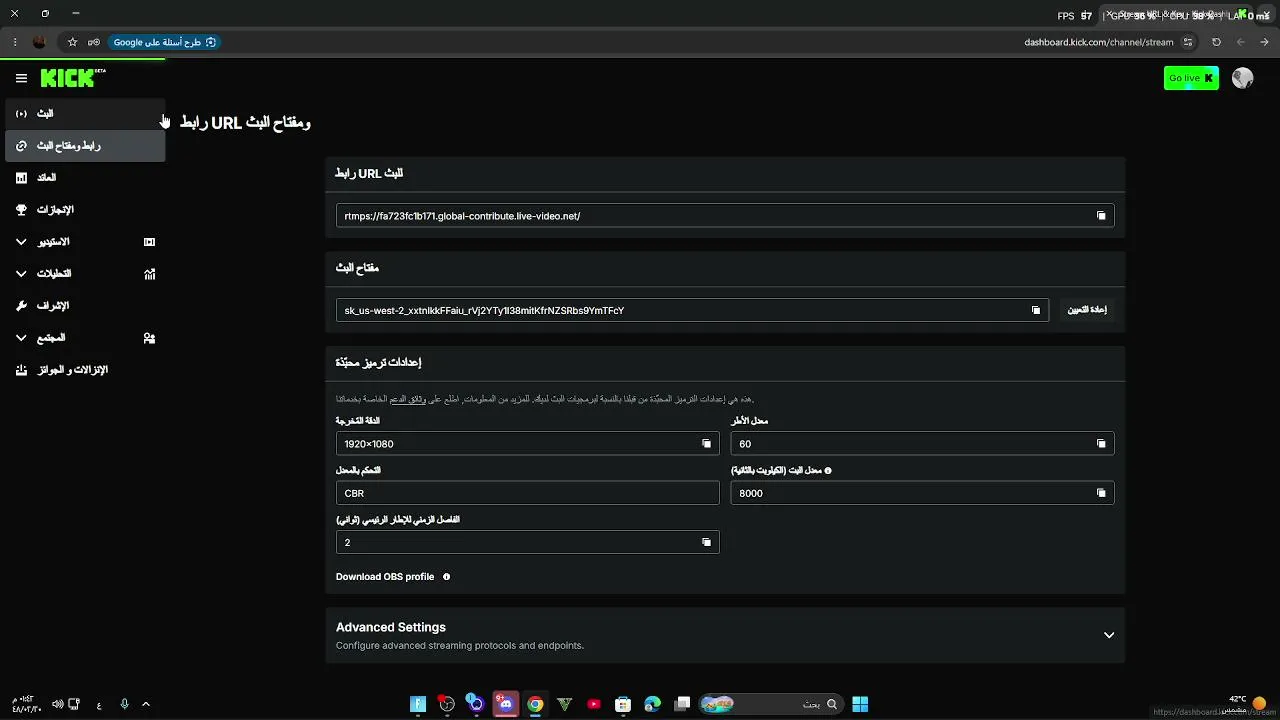Click the Fortnite icon on the taskbar

(418, 704)
